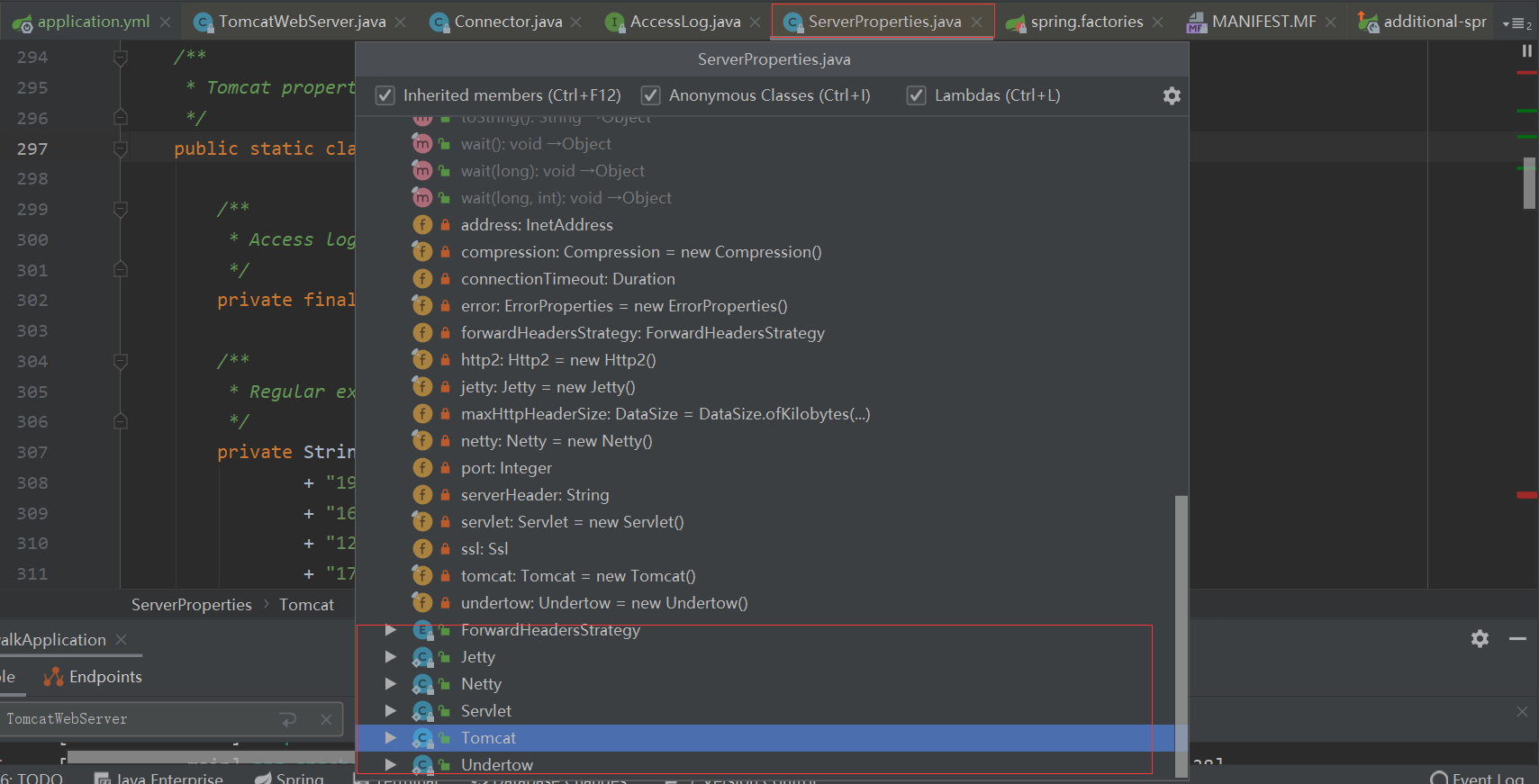Click the structure popup scrollbar thumb
The image size is (1539, 784).
(x=1181, y=635)
